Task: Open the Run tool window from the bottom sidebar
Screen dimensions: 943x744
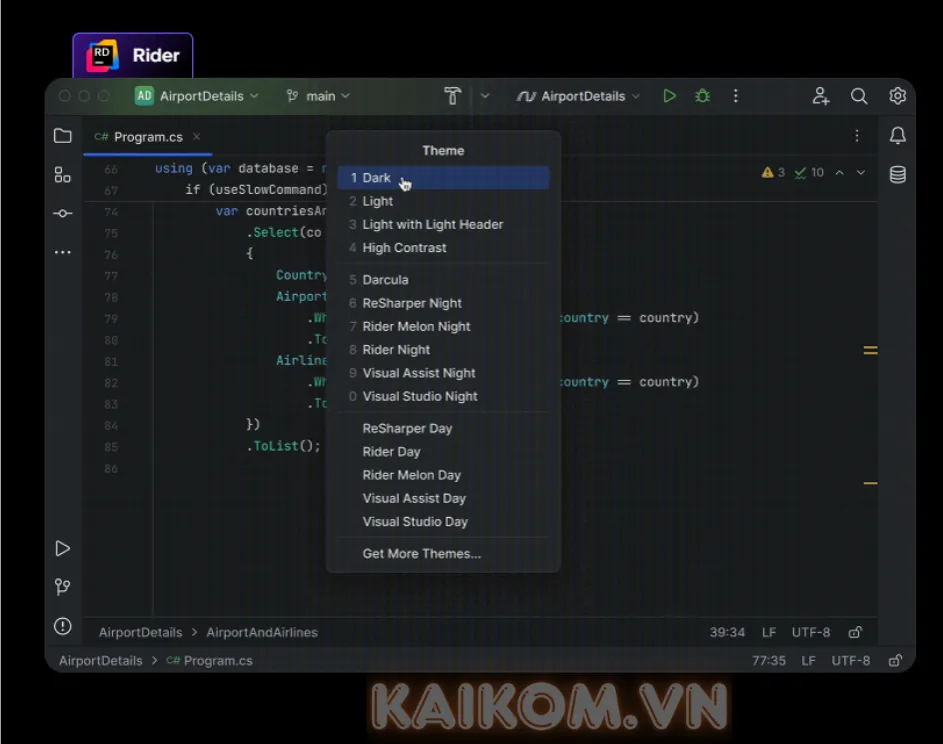Action: [62, 548]
